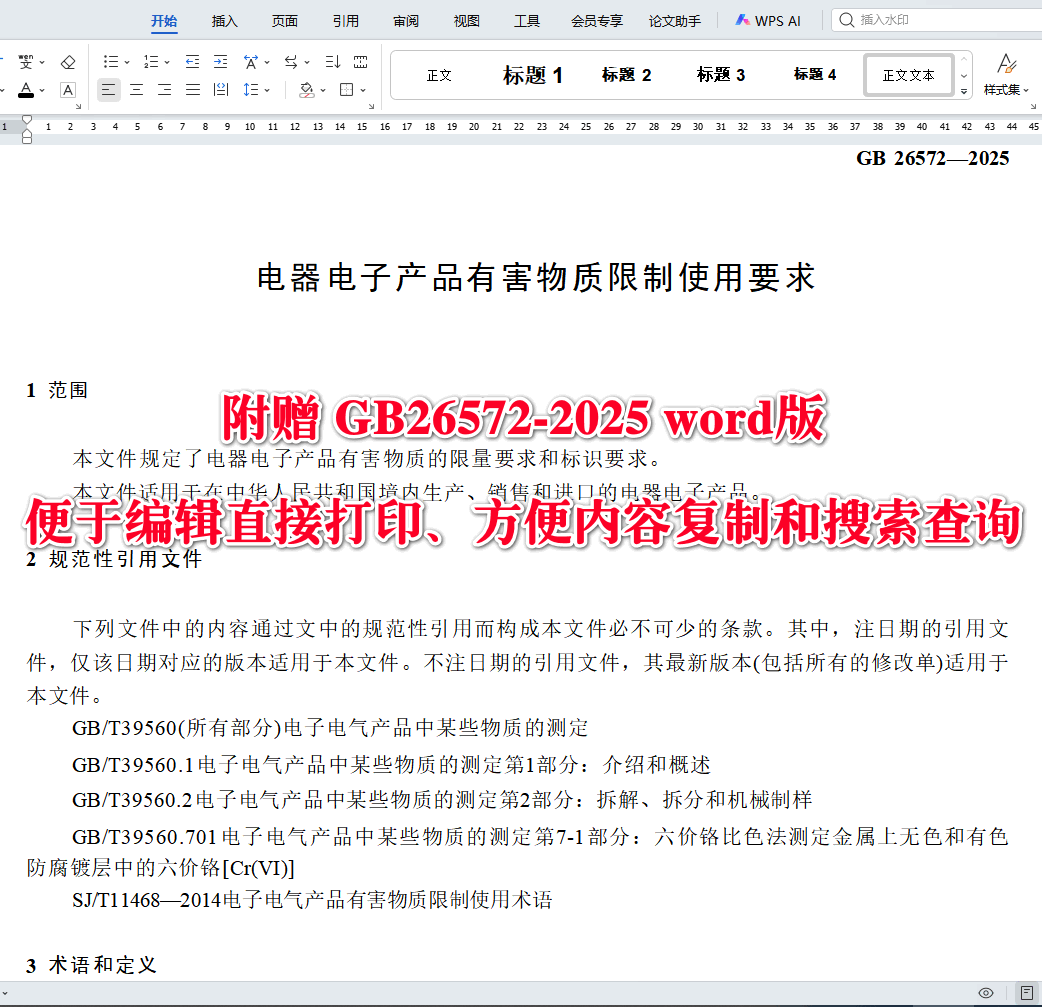
Task: Expand the full style gallery
Action: tap(964, 91)
